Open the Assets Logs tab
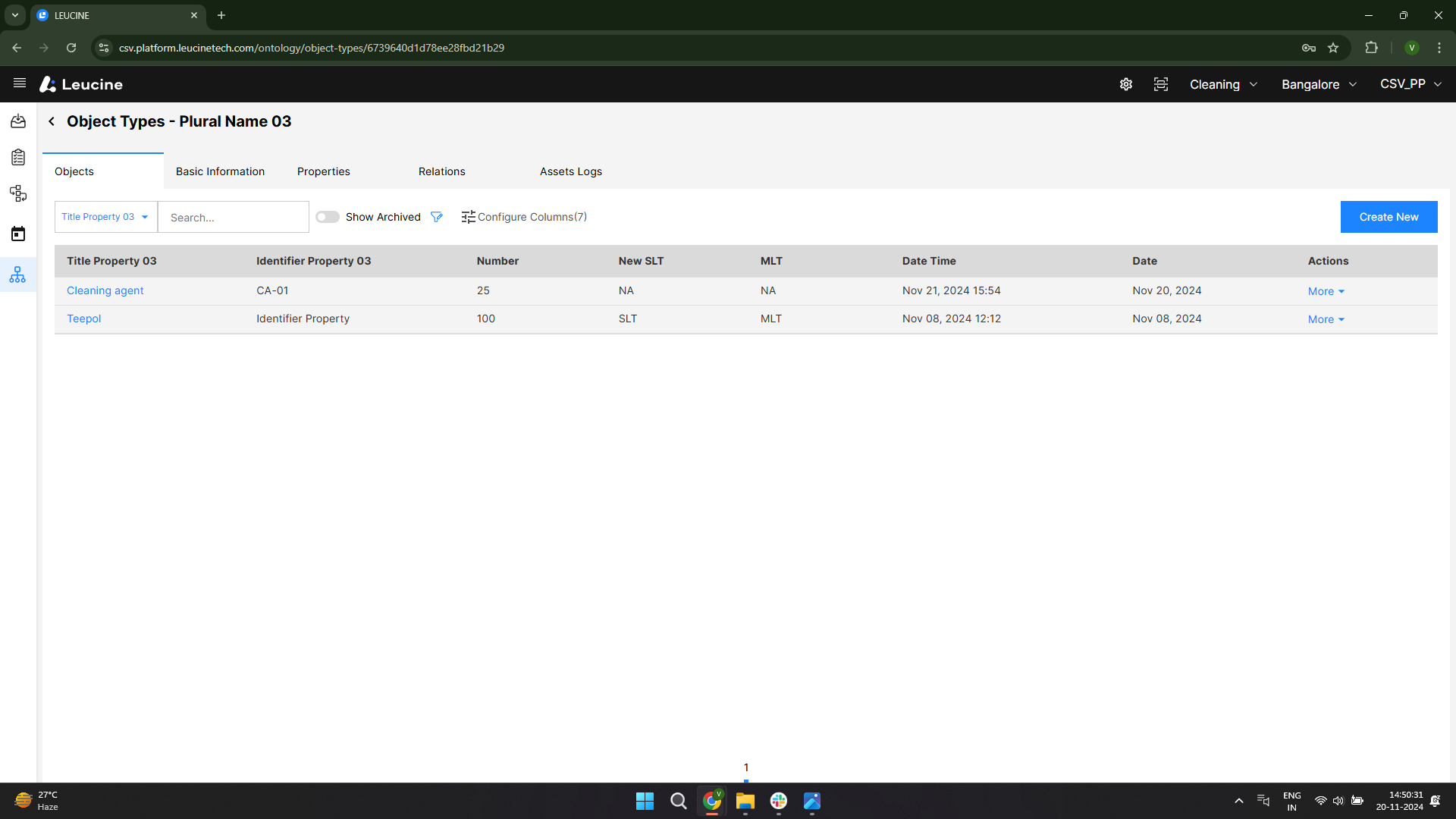The image size is (1456, 819). tap(570, 171)
